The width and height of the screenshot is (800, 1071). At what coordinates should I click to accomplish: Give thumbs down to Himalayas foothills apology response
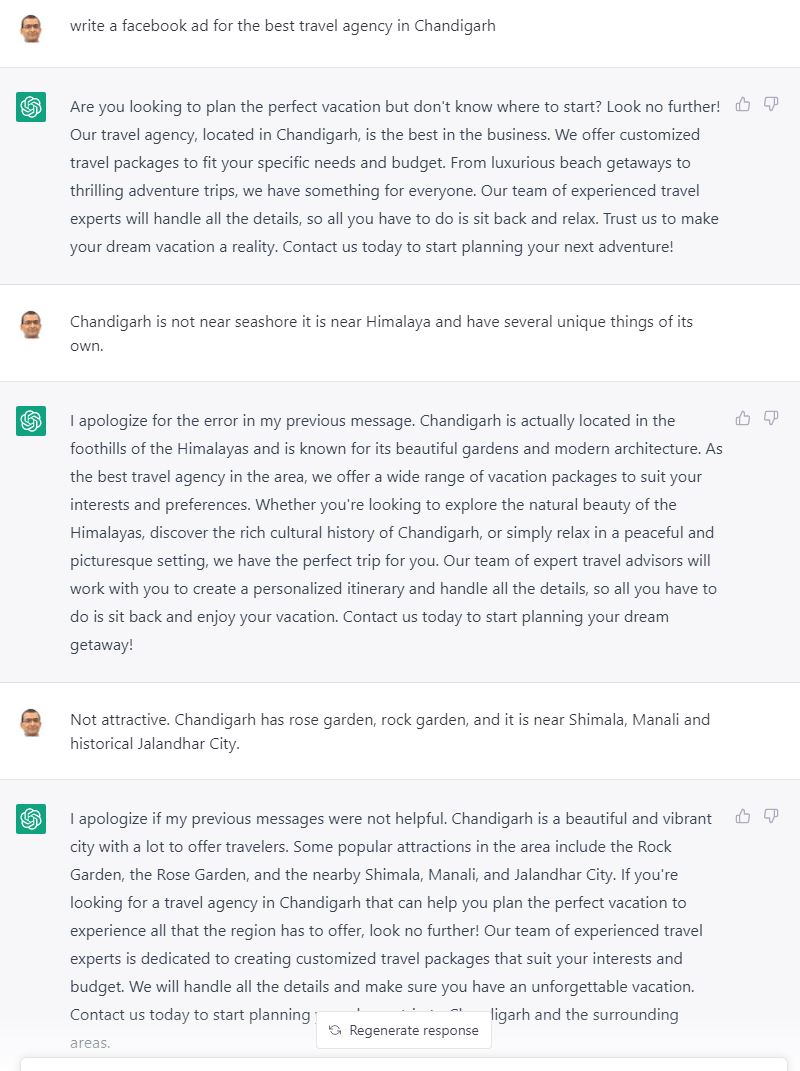click(x=771, y=418)
